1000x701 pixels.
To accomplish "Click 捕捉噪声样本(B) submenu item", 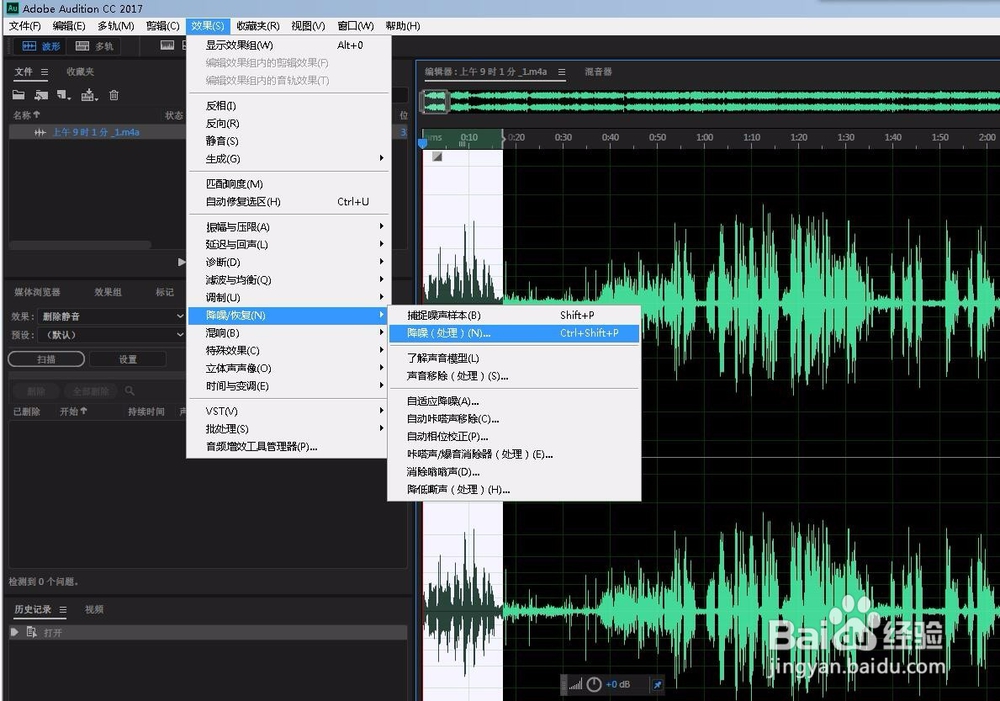I will 514,315.
